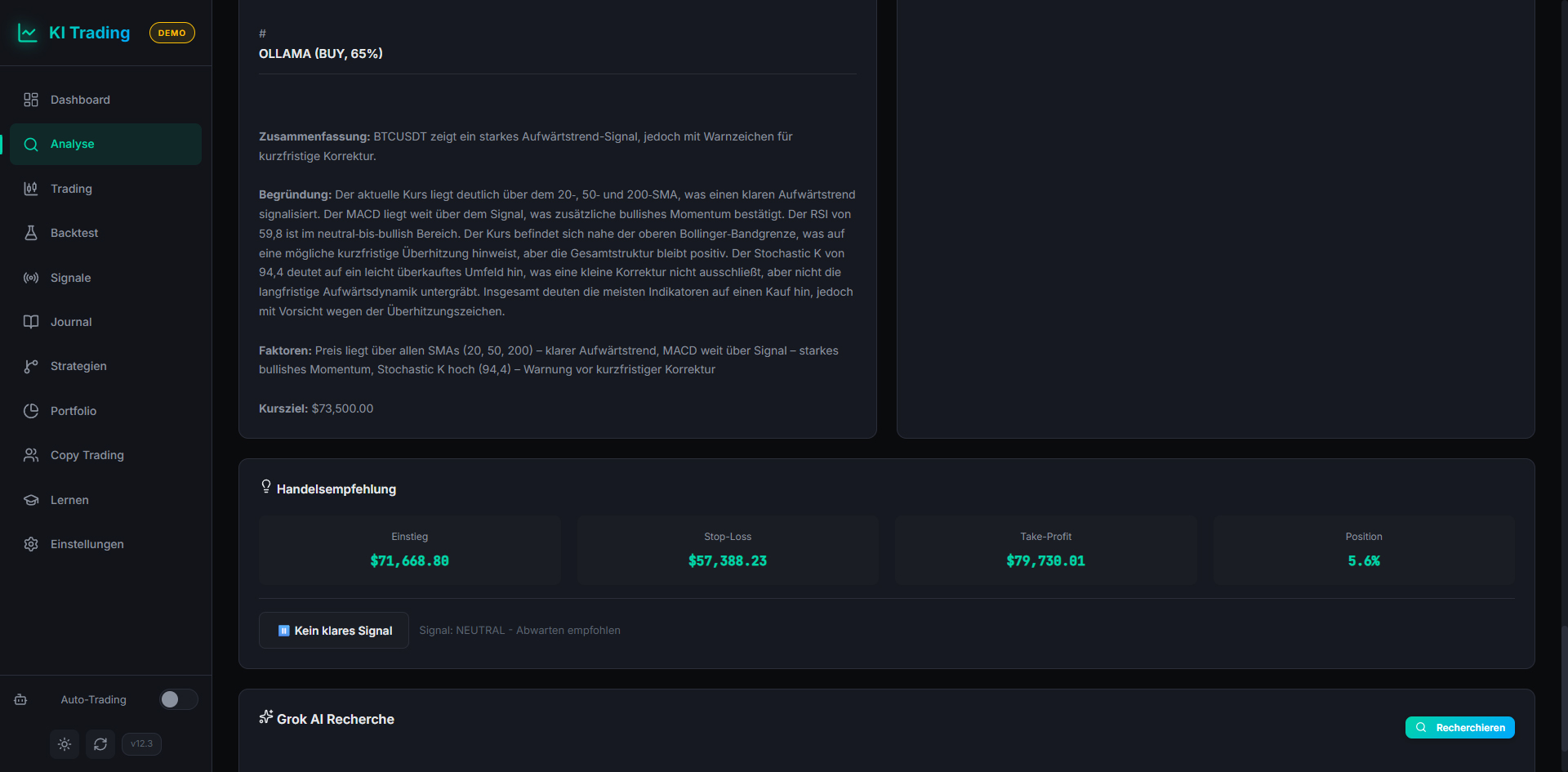The height and width of the screenshot is (772, 1568).
Task: Enable the Auto-Trading switch
Action: click(179, 699)
